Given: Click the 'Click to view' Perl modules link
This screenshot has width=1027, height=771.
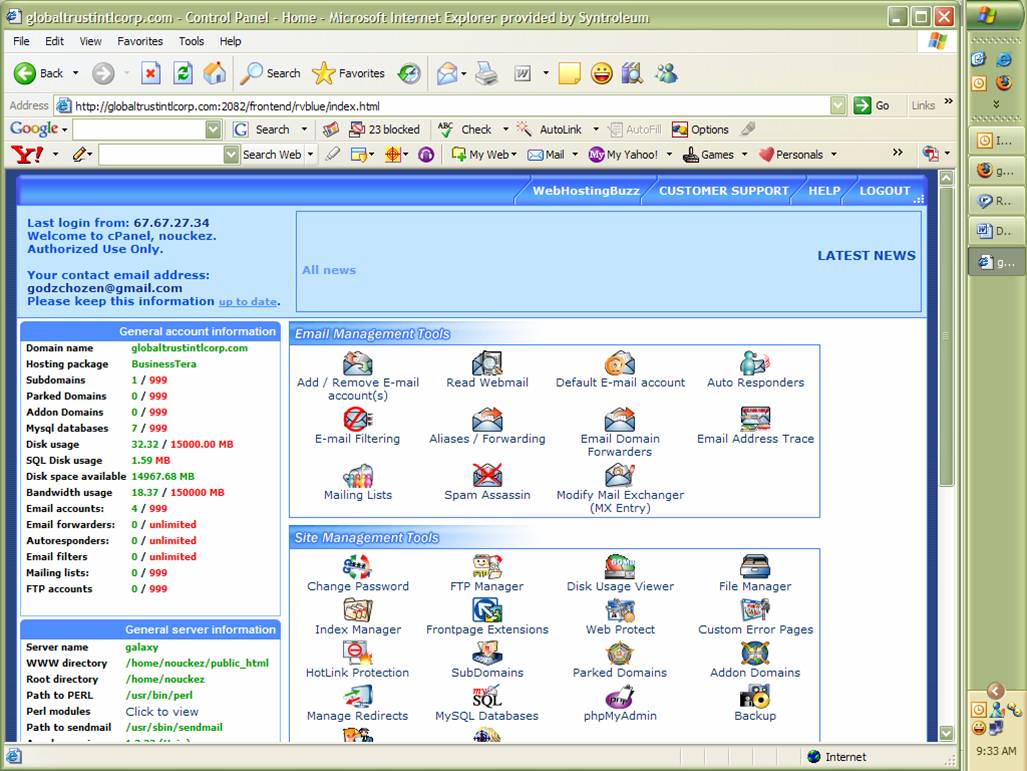Looking at the screenshot, I should (162, 711).
